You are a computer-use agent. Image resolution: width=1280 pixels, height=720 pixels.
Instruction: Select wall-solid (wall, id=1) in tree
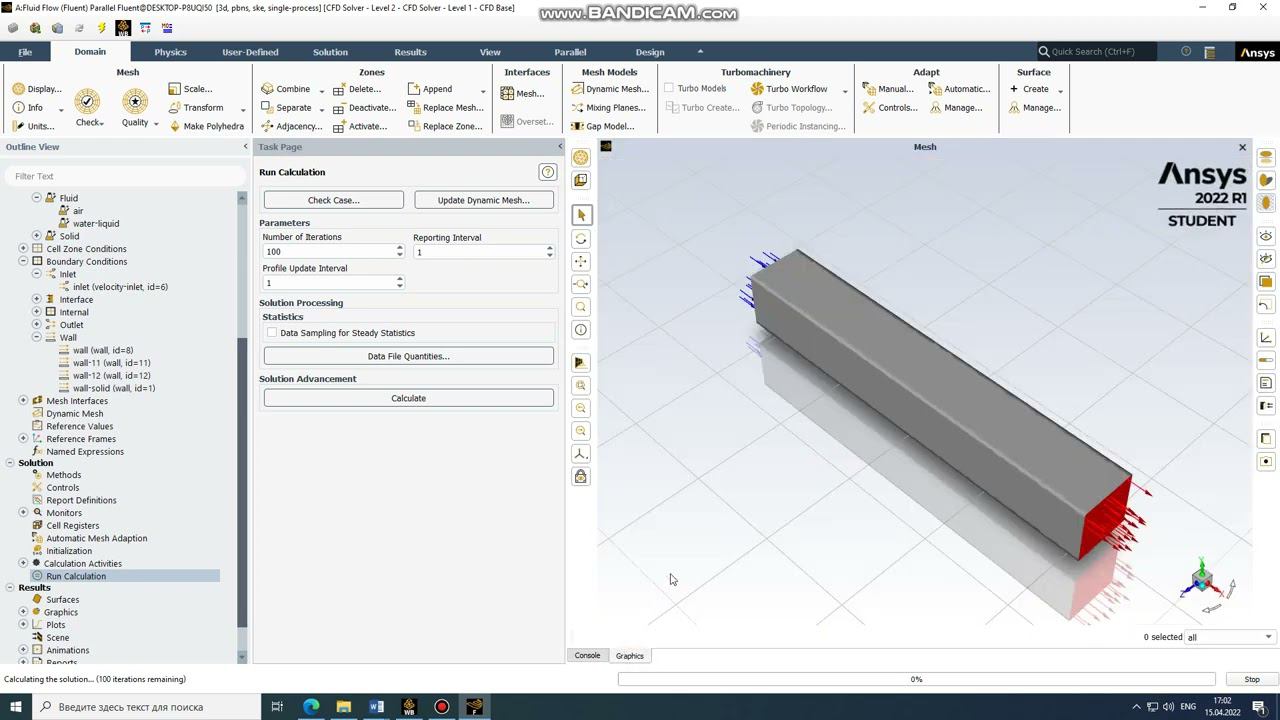pyautogui.click(x=114, y=388)
